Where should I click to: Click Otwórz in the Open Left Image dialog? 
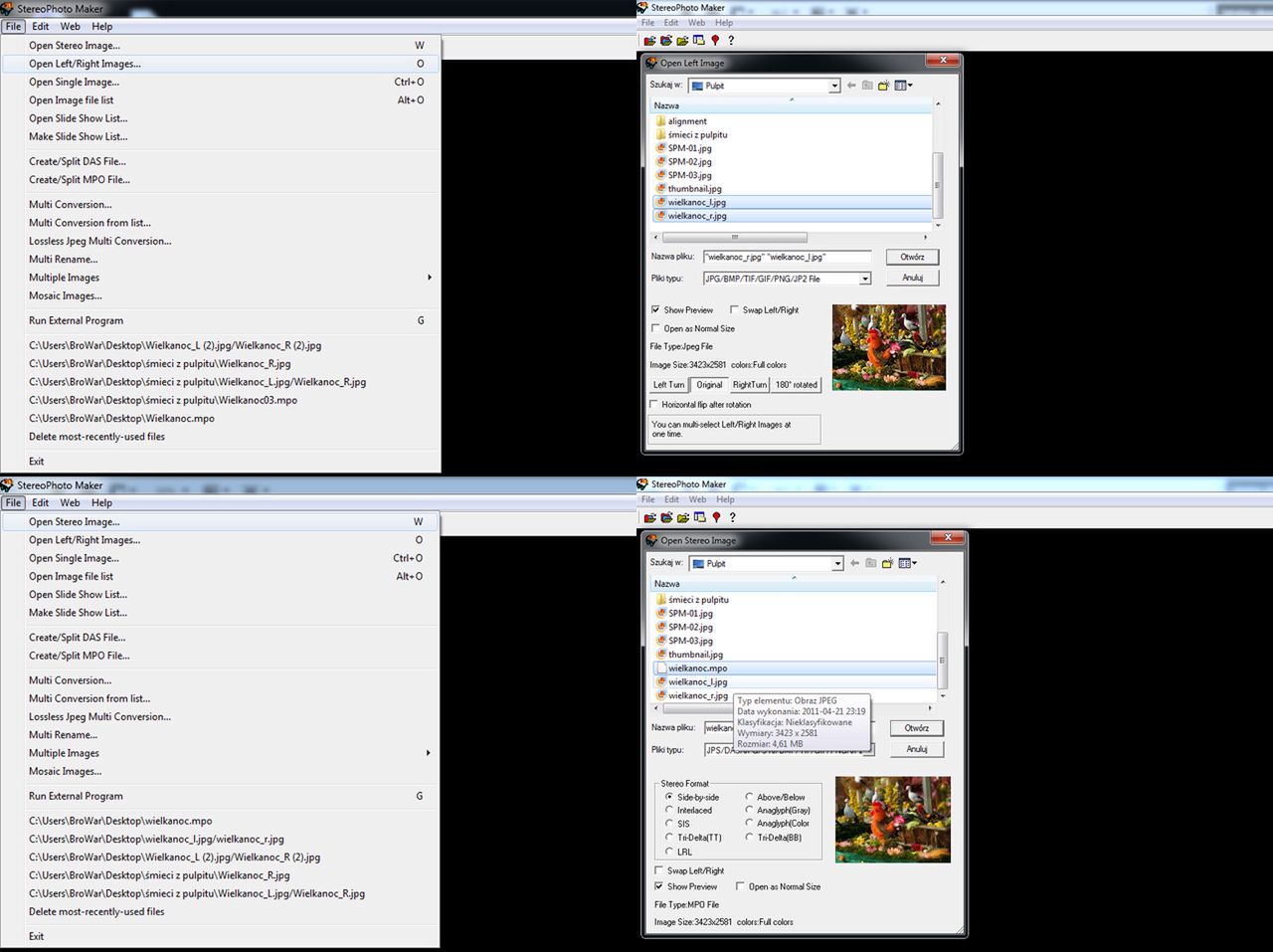tap(912, 257)
